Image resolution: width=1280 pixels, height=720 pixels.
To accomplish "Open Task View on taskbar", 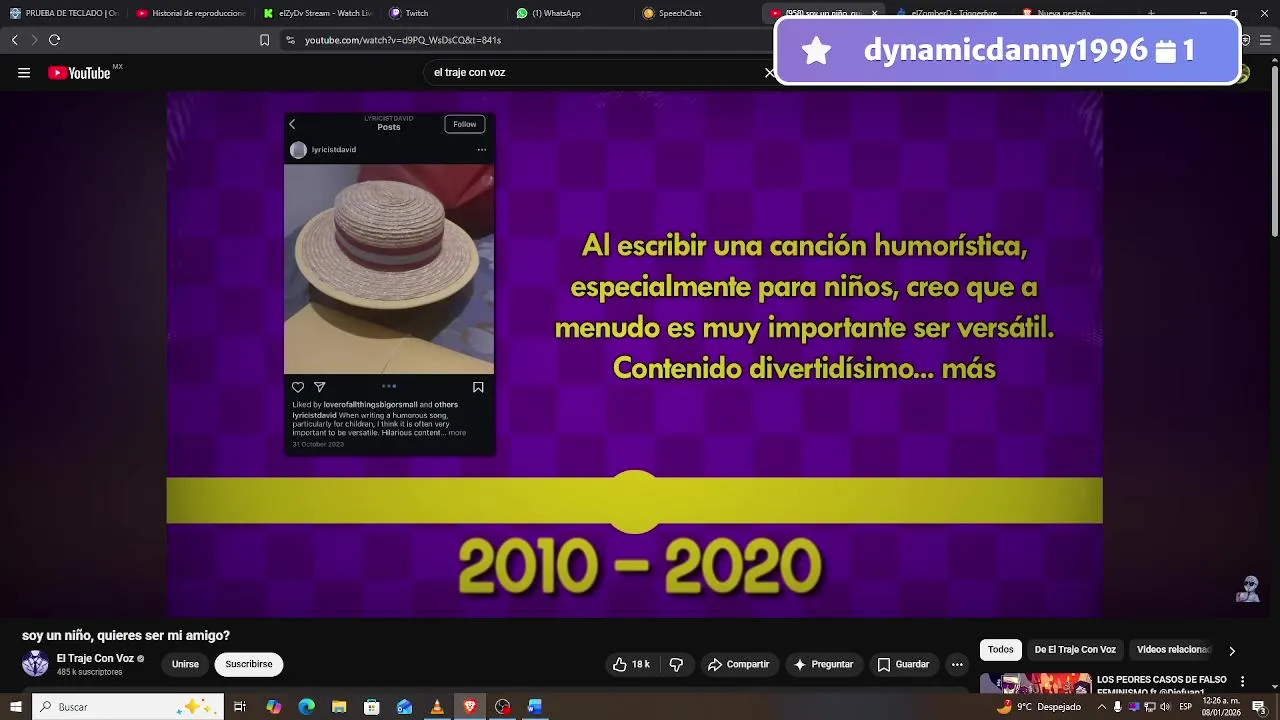I will pyautogui.click(x=240, y=707).
